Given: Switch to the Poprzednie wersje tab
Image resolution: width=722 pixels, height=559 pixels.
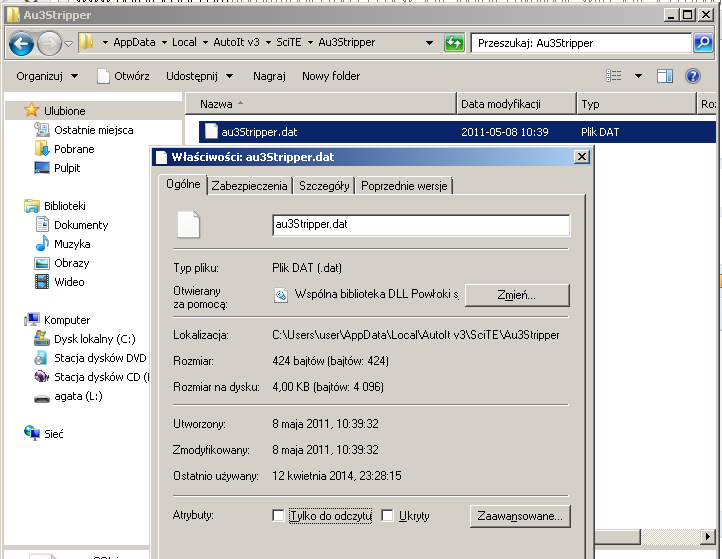Looking at the screenshot, I should tap(404, 186).
